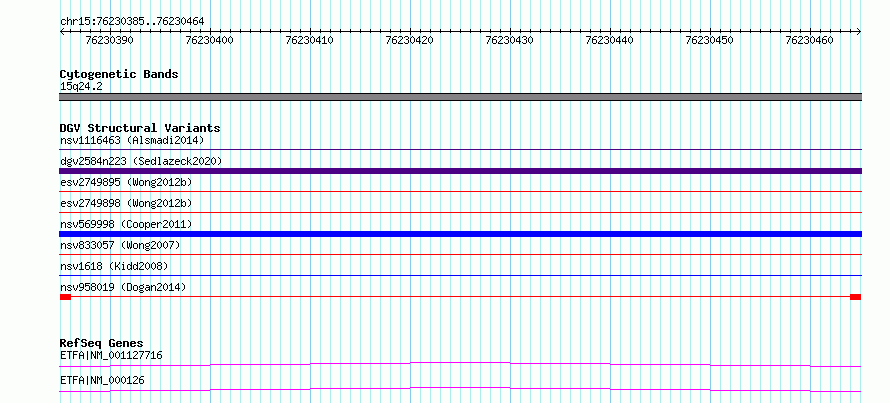Image resolution: width=890 pixels, height=403 pixels.
Task: Click ruler position 76230450
Action: [x=710, y=40]
